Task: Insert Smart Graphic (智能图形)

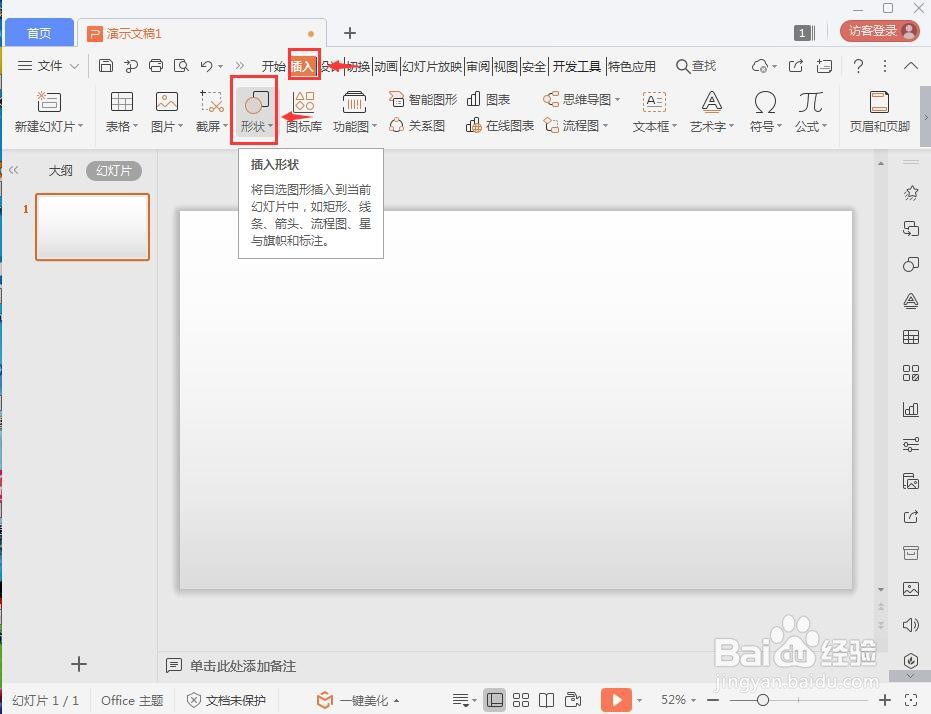Action: coord(423,99)
